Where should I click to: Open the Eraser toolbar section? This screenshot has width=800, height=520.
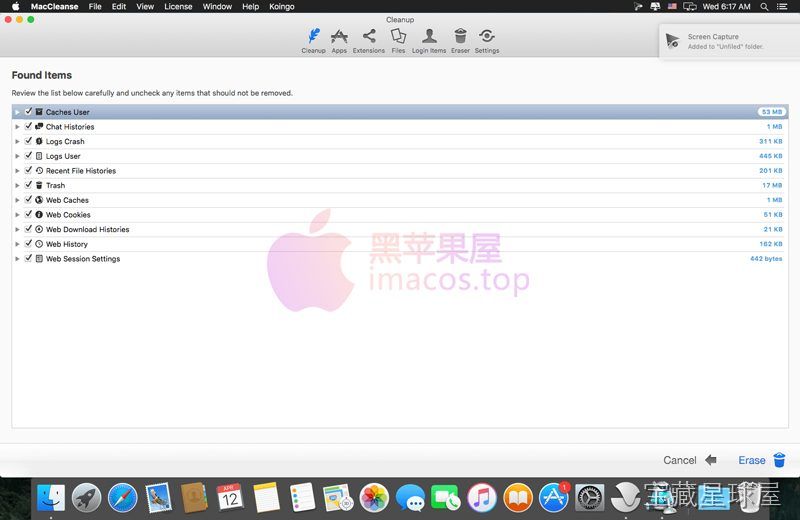coord(460,41)
